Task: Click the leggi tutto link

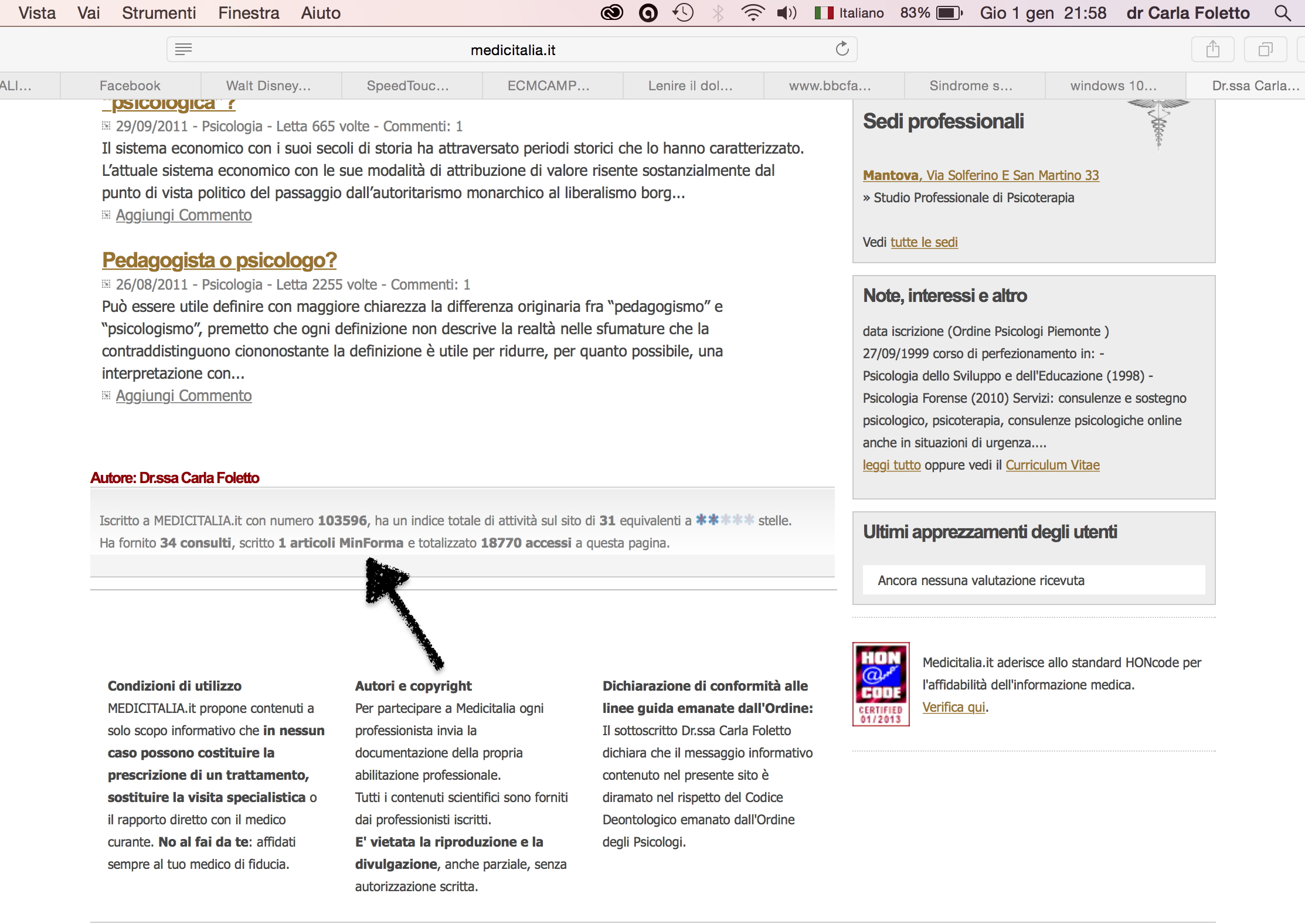Action: [892, 465]
